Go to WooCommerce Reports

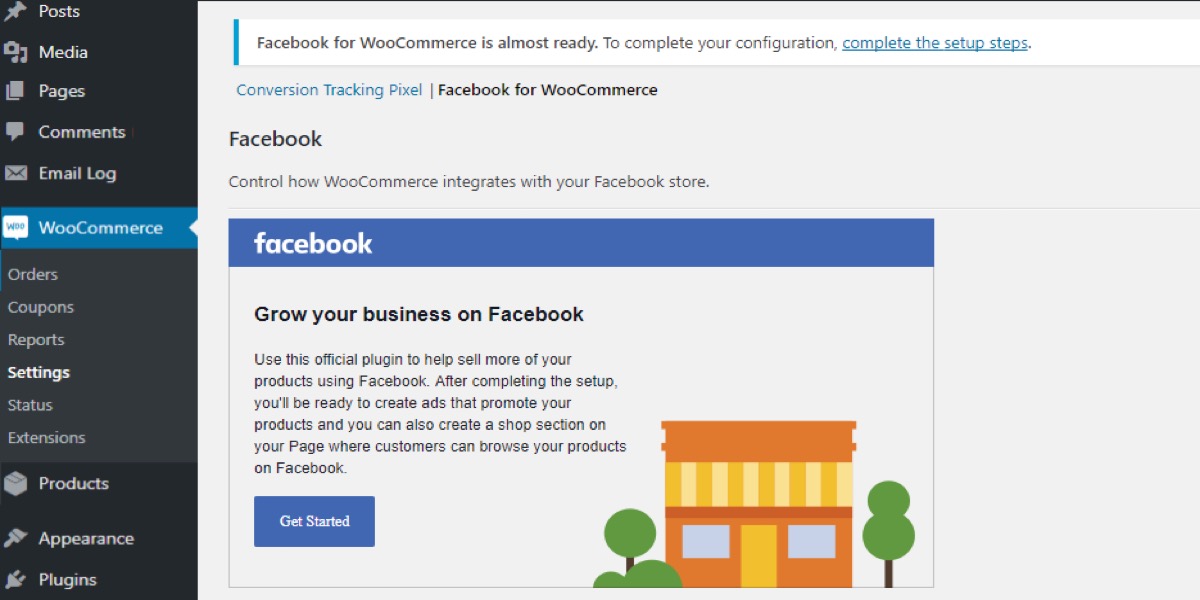[36, 340]
